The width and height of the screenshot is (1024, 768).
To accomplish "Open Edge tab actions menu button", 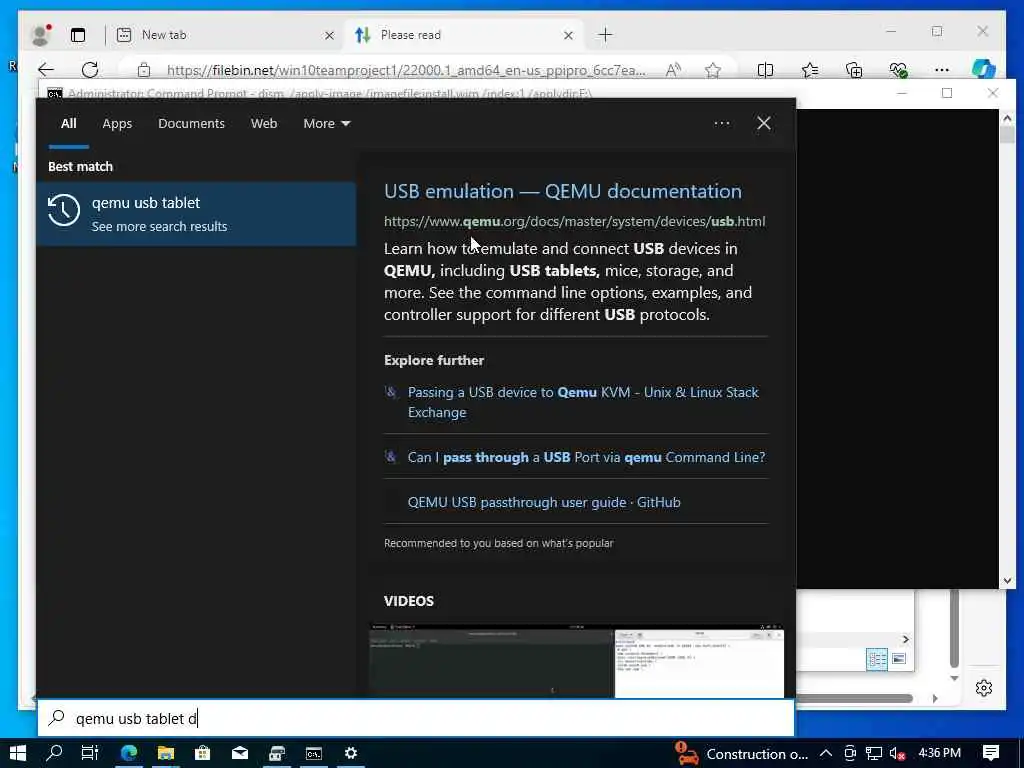I will point(78,35).
